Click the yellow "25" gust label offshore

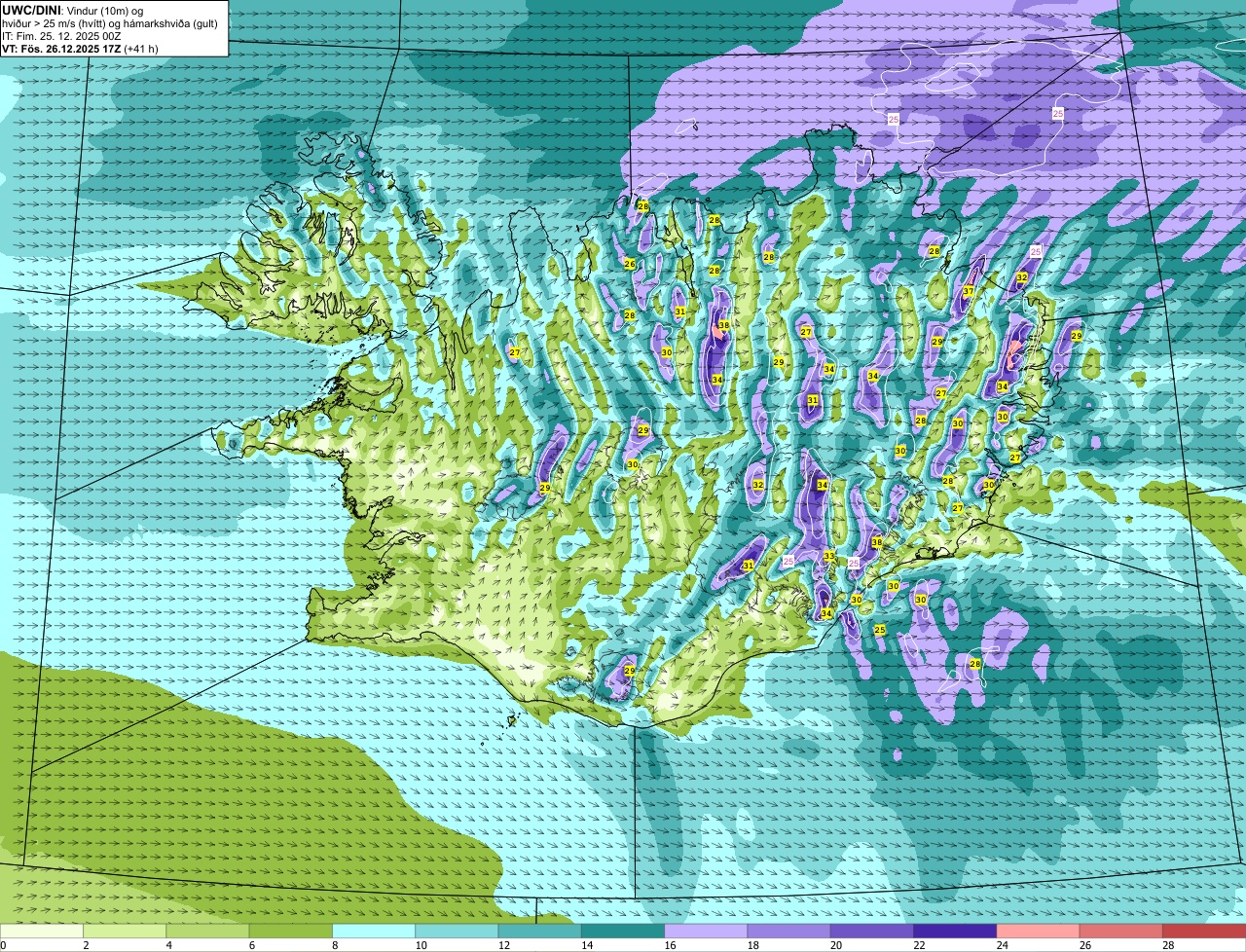point(880,630)
